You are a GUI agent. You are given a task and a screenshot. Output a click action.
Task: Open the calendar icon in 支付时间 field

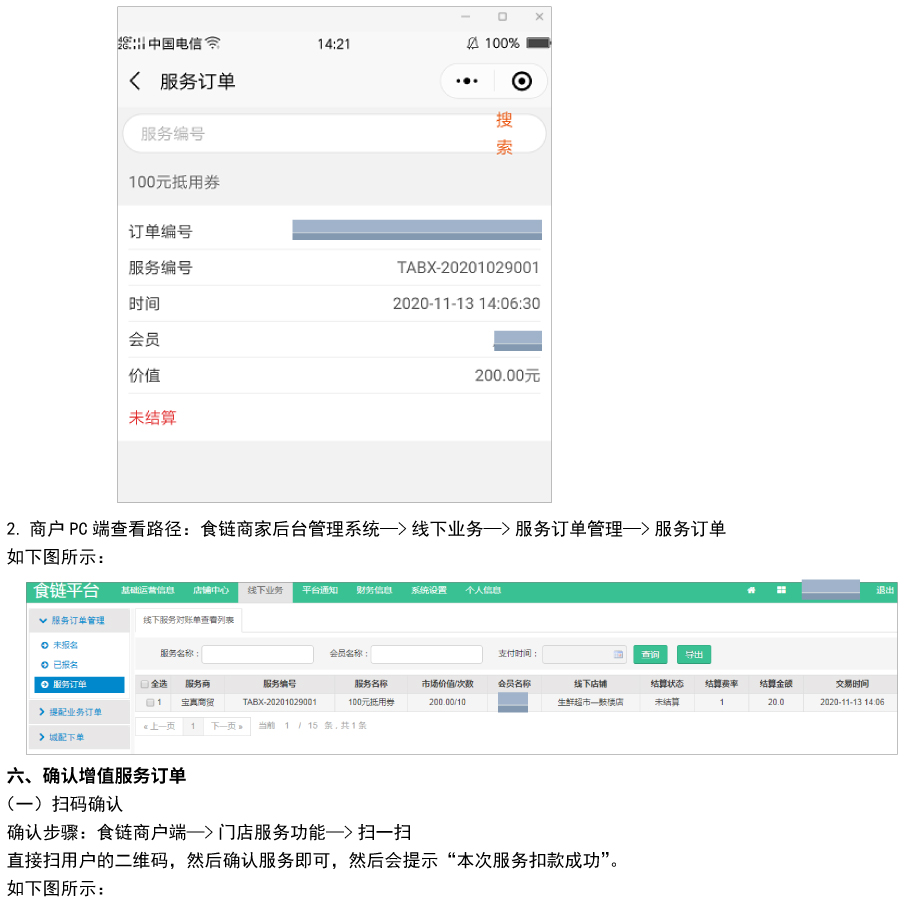[618, 655]
